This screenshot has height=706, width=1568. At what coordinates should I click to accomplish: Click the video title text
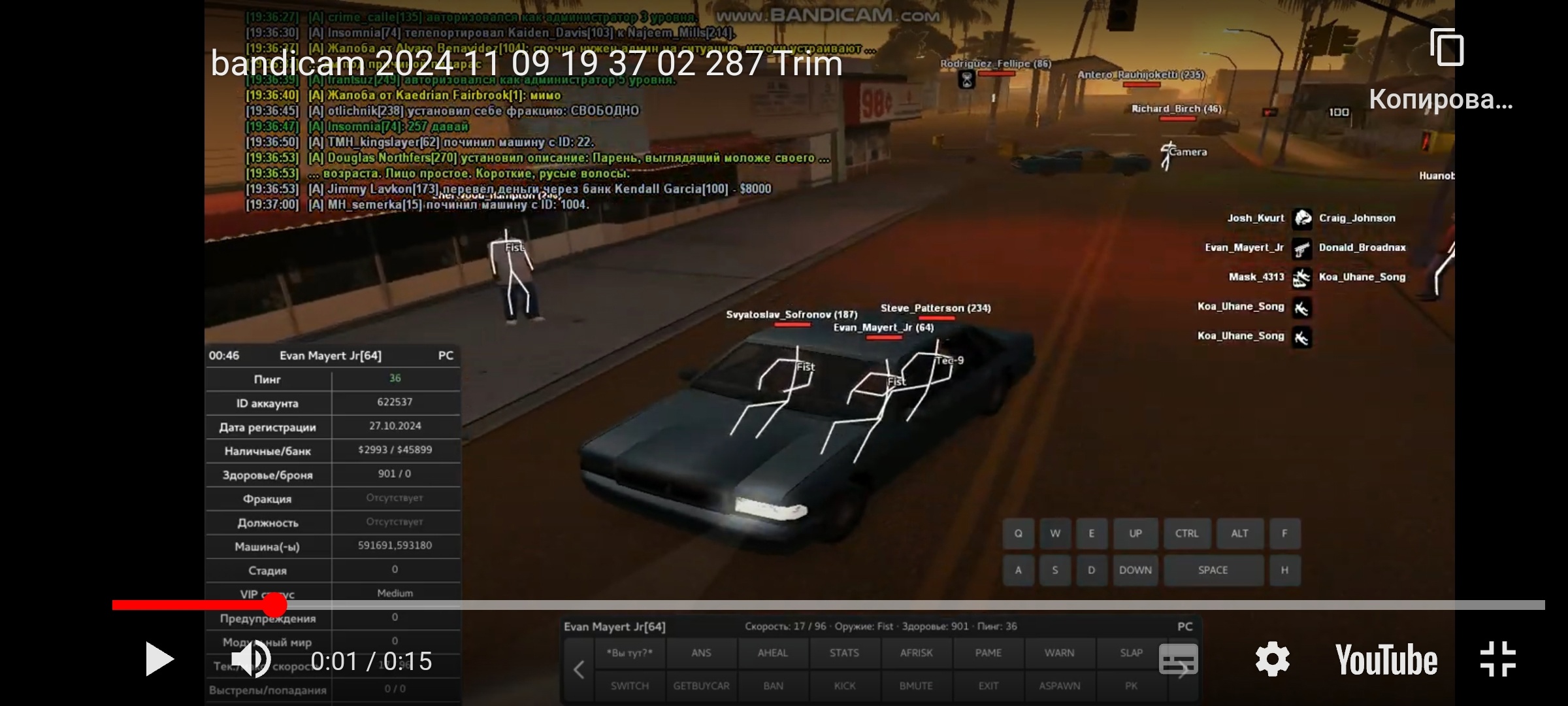(x=526, y=63)
